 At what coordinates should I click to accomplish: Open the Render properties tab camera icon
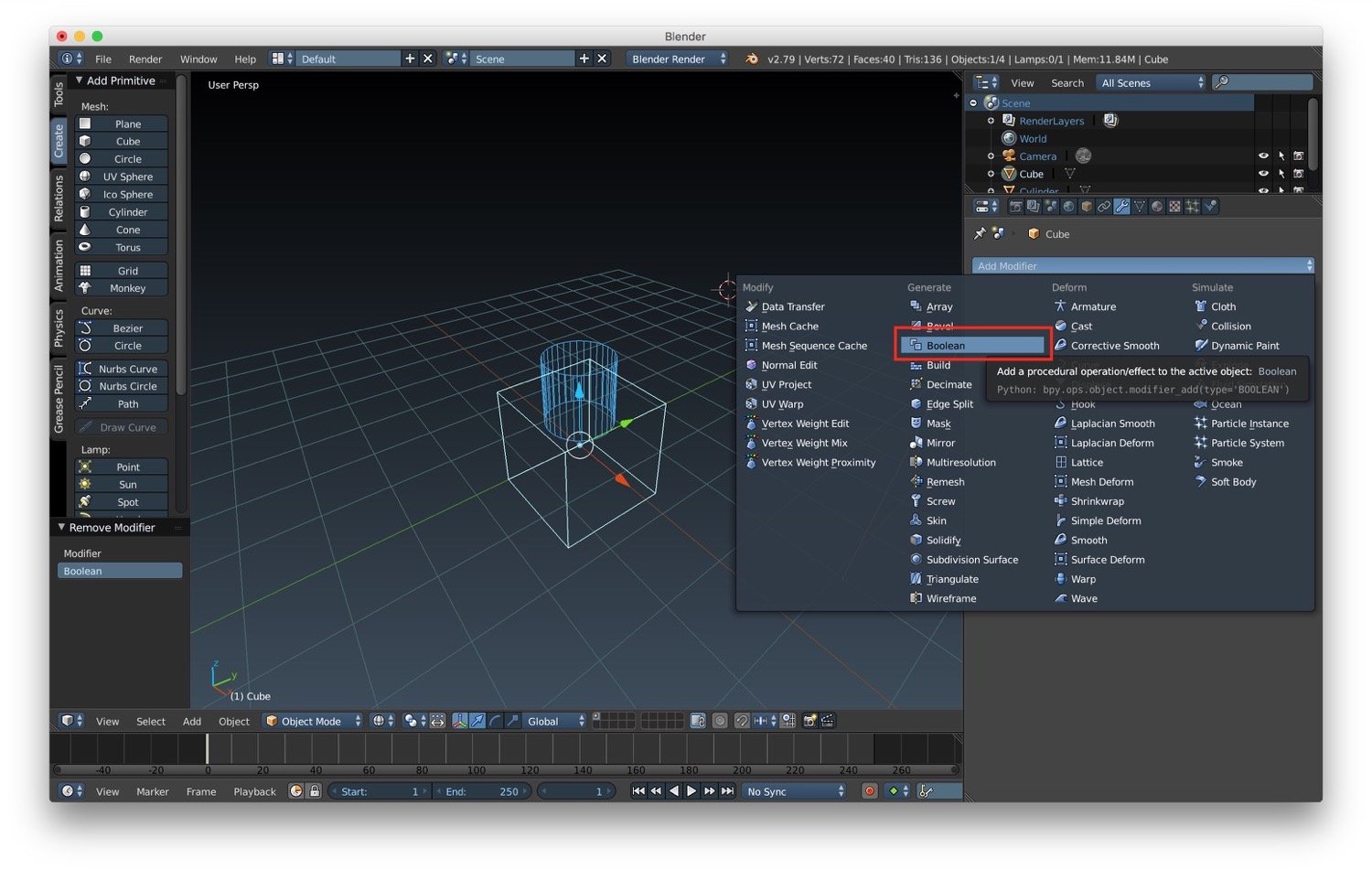pos(1016,207)
